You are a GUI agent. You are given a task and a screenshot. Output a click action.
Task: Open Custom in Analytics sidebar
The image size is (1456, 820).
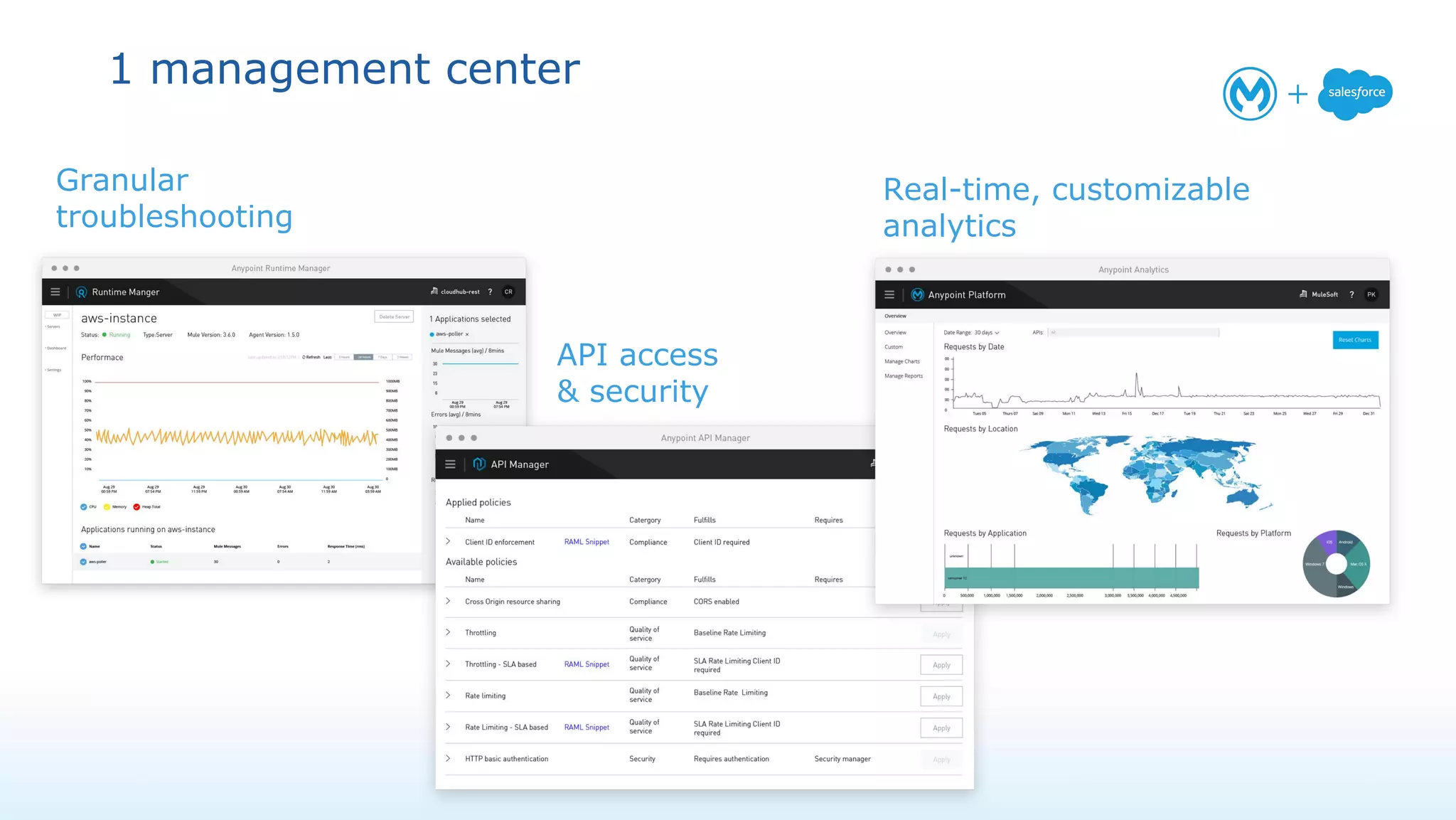[x=894, y=347]
